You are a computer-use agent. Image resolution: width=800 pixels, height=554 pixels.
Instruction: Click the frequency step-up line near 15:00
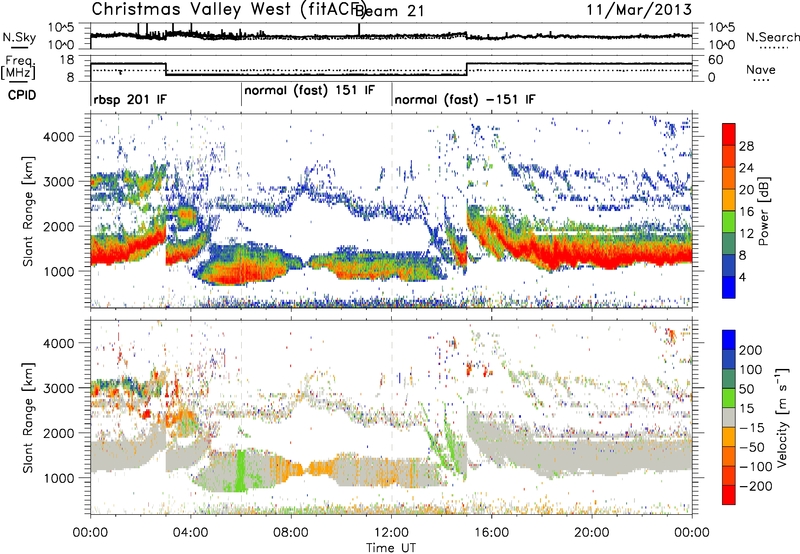467,69
